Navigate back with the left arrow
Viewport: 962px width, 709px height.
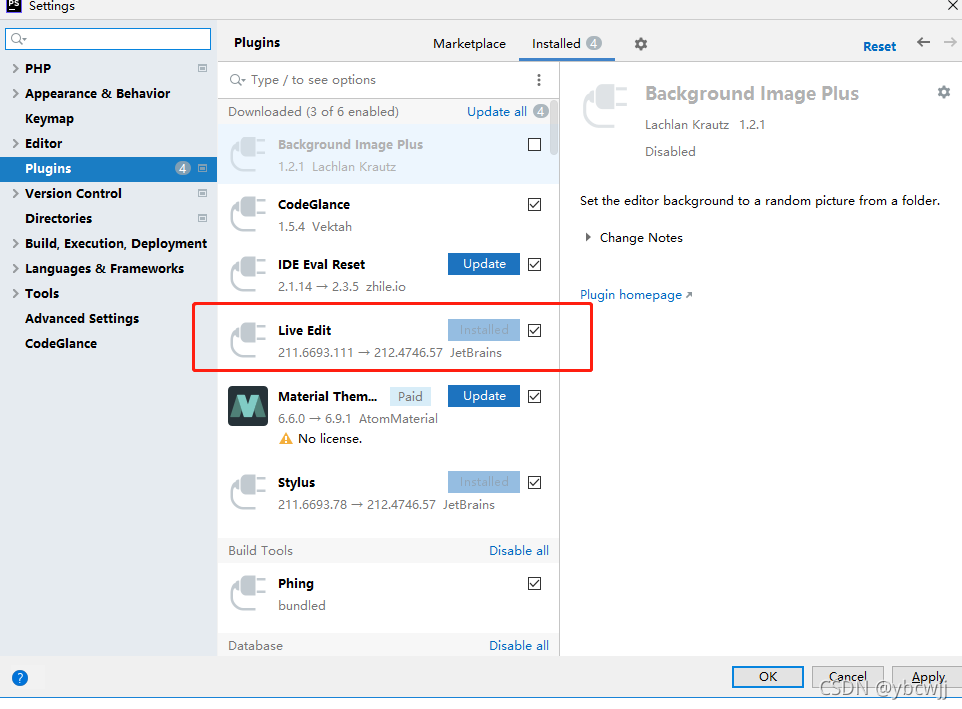tap(923, 42)
